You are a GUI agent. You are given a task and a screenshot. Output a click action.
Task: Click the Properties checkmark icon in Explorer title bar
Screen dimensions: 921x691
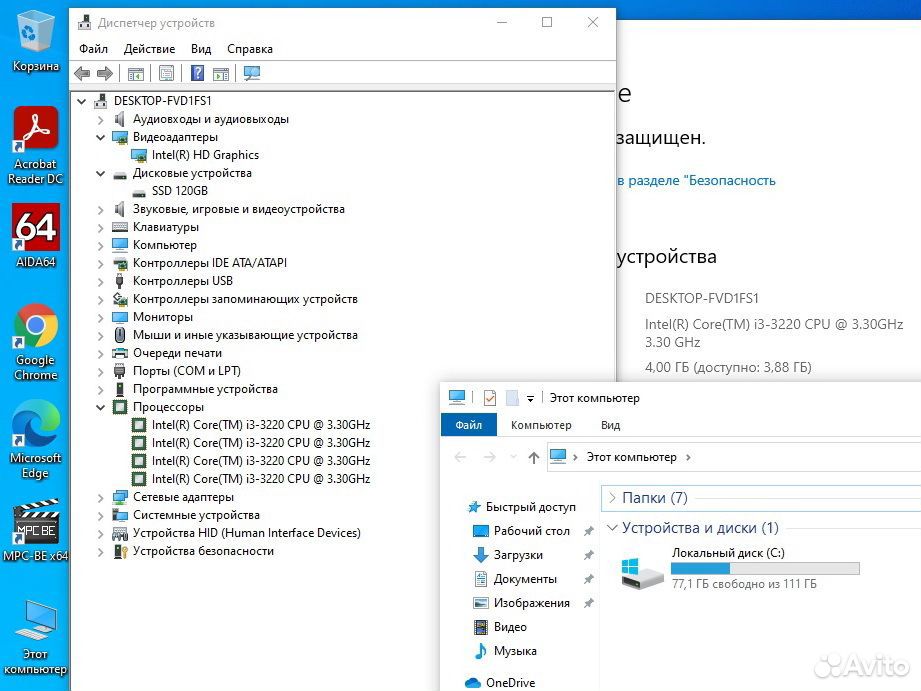tap(489, 398)
